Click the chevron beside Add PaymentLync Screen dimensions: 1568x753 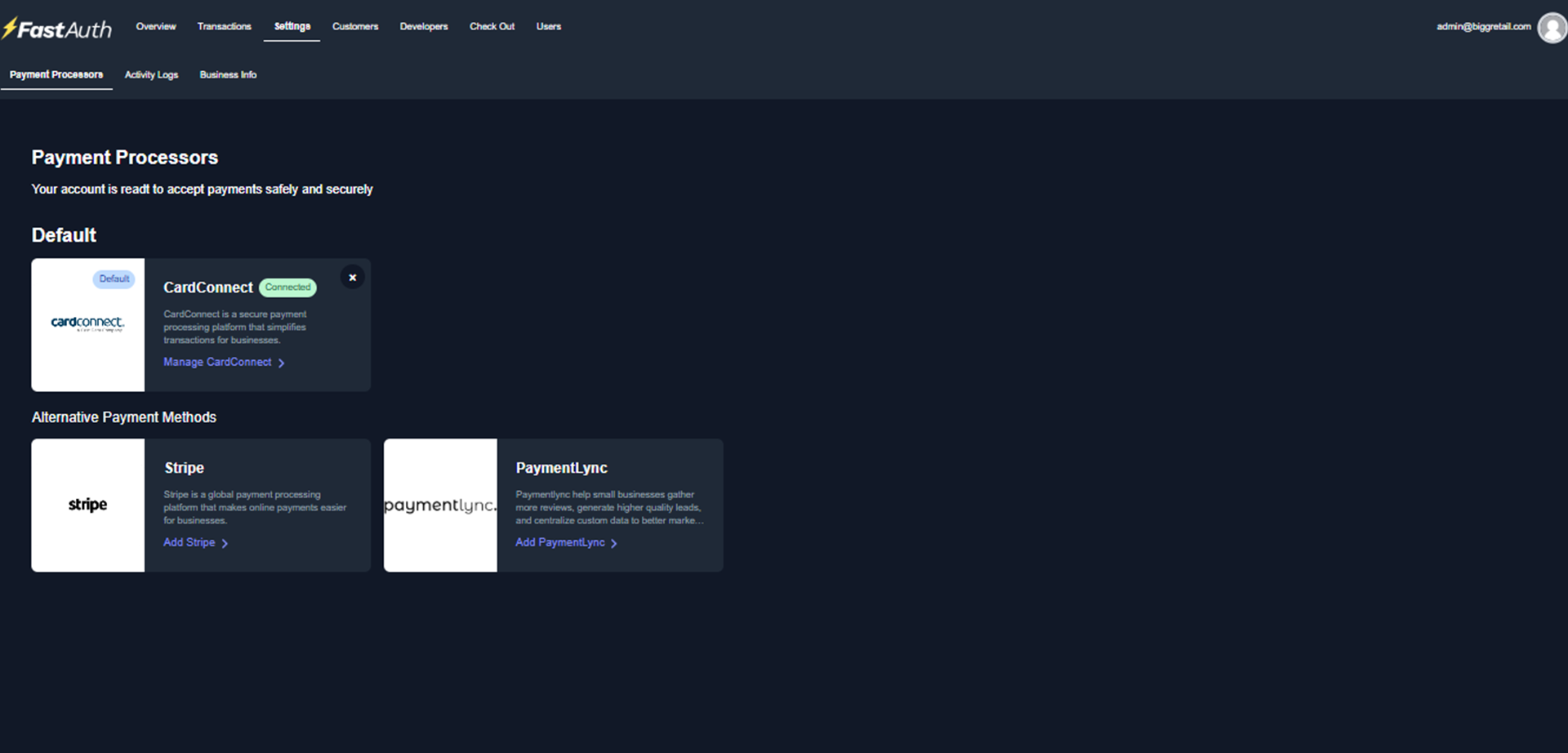point(614,543)
